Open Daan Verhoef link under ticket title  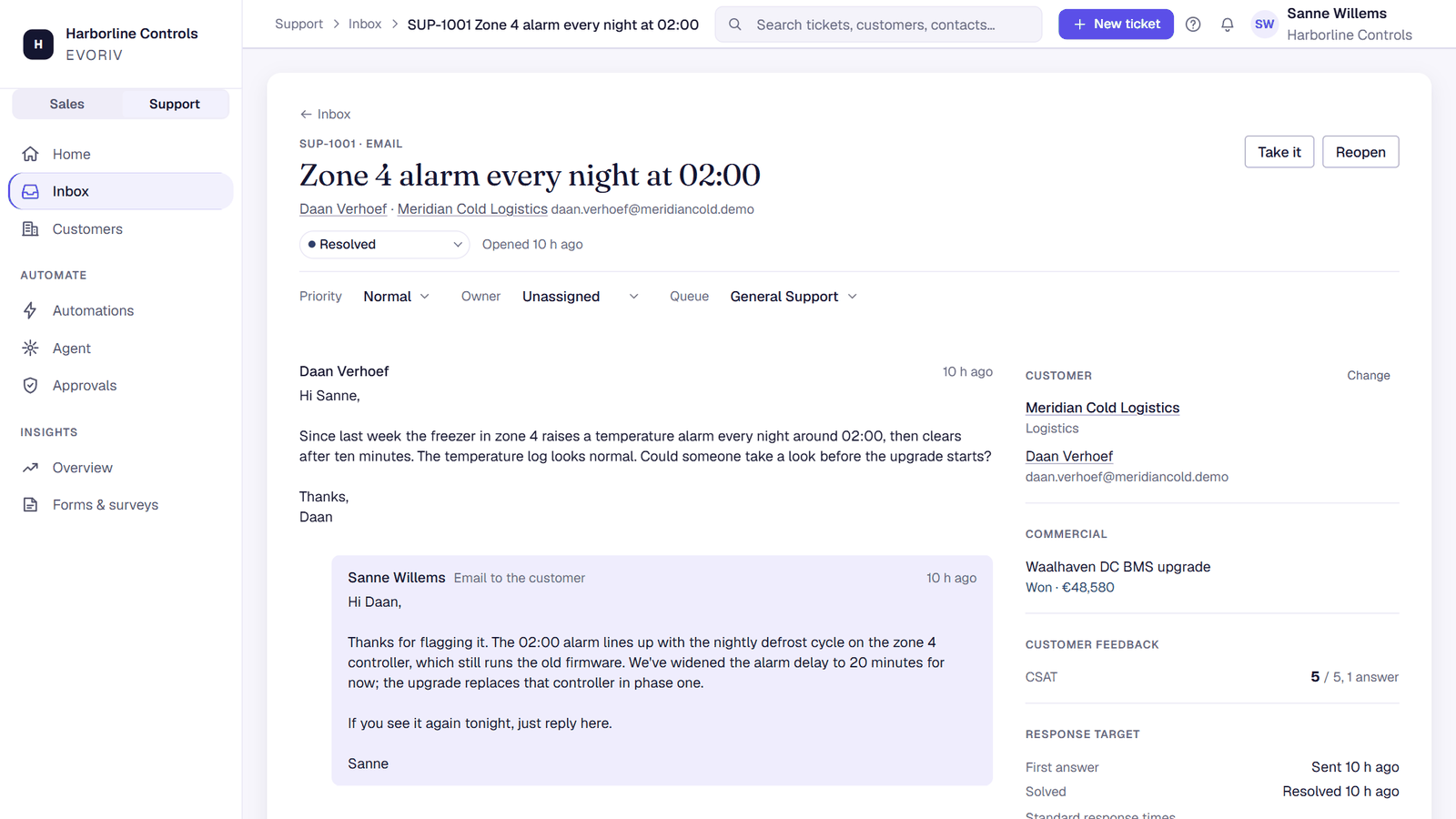[x=343, y=209]
